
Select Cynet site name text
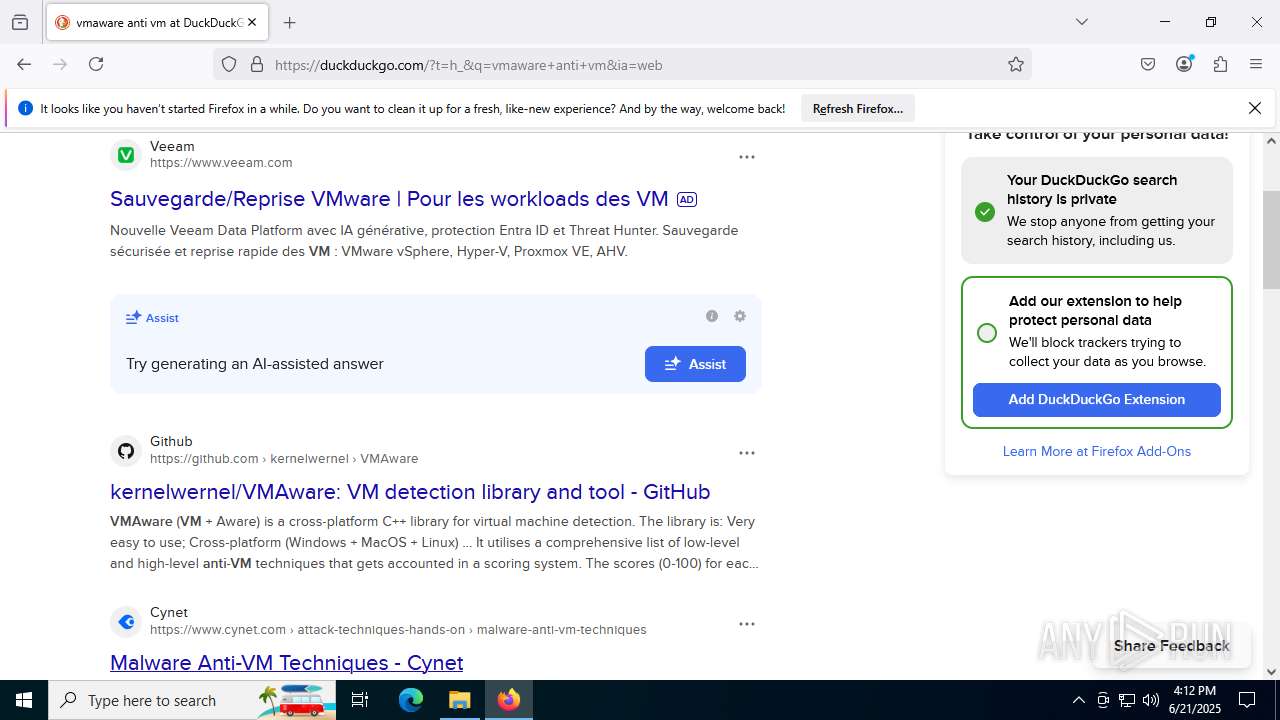[169, 613]
